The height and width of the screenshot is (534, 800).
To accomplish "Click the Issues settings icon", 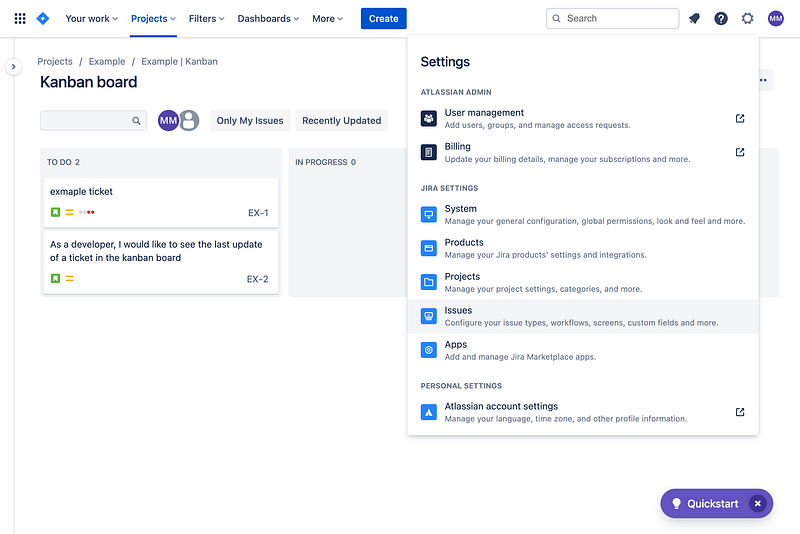I will [x=429, y=316].
